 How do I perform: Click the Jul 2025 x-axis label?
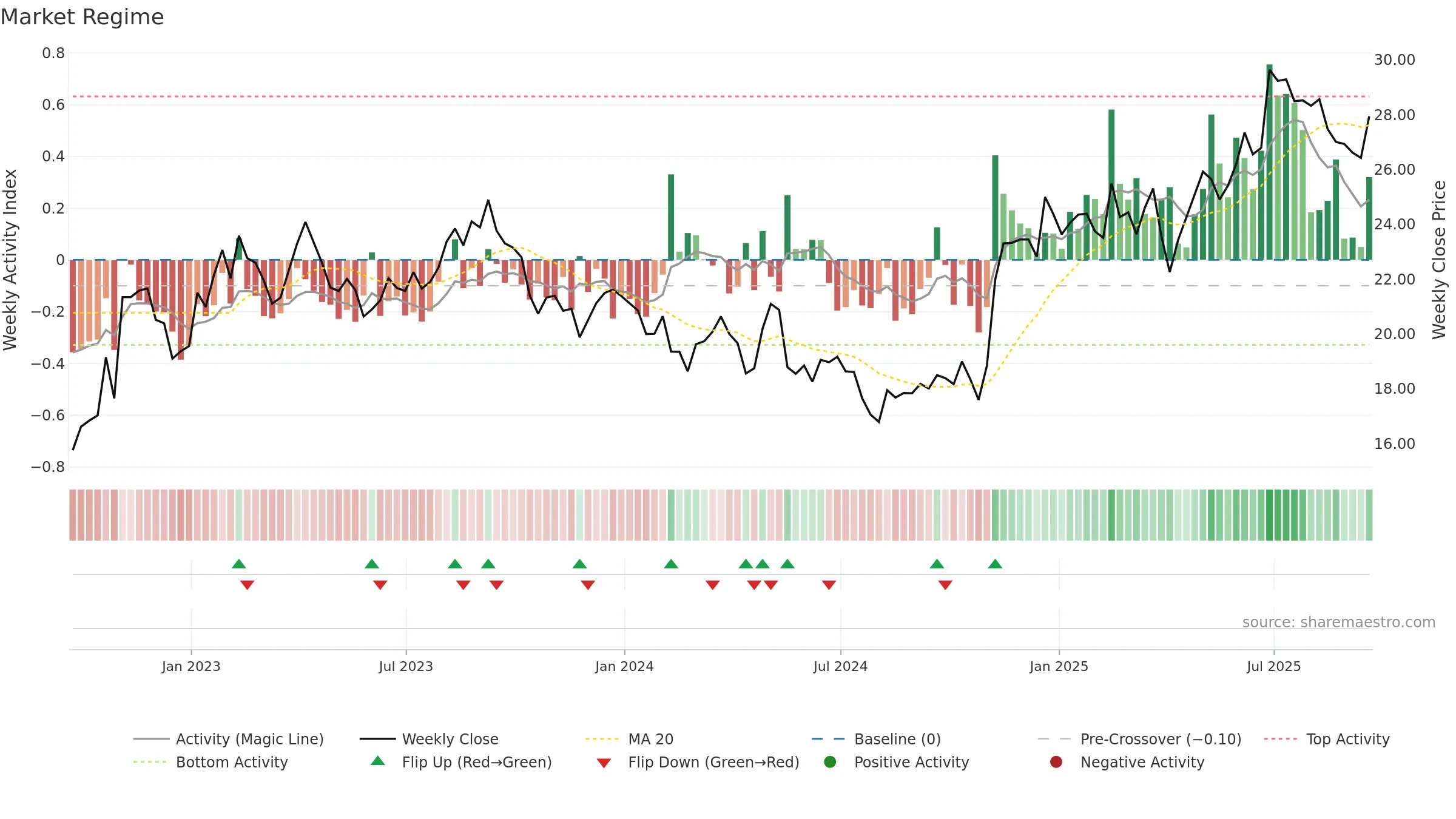1273,666
